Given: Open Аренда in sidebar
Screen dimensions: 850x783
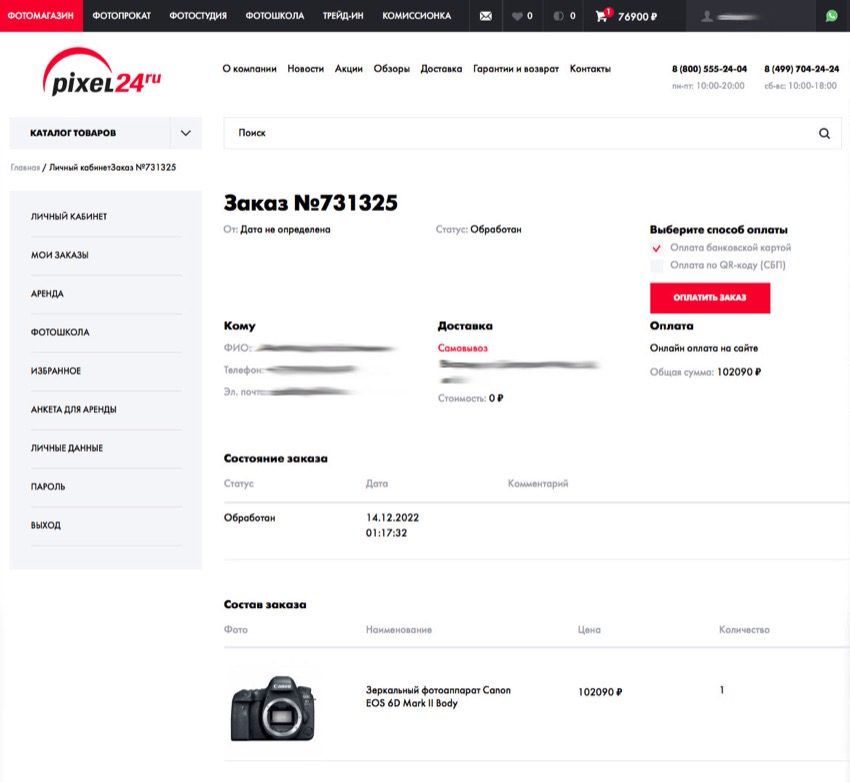Looking at the screenshot, I should pos(47,293).
